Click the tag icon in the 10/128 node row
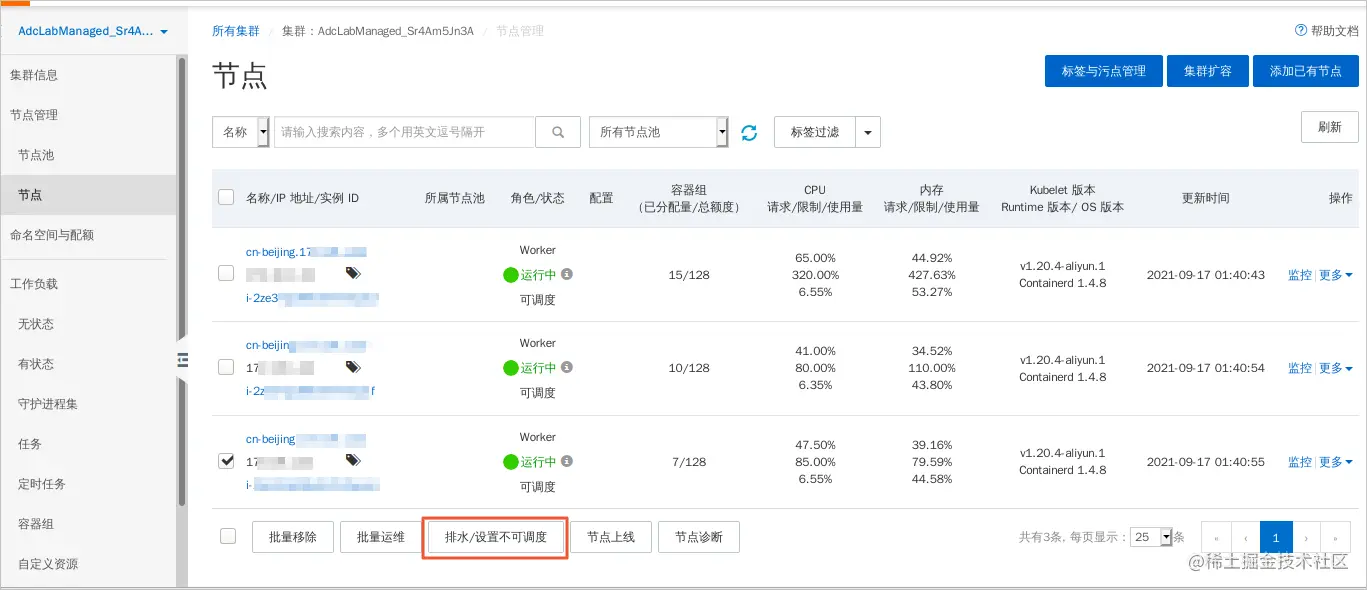The width and height of the screenshot is (1367, 590). tap(353, 367)
